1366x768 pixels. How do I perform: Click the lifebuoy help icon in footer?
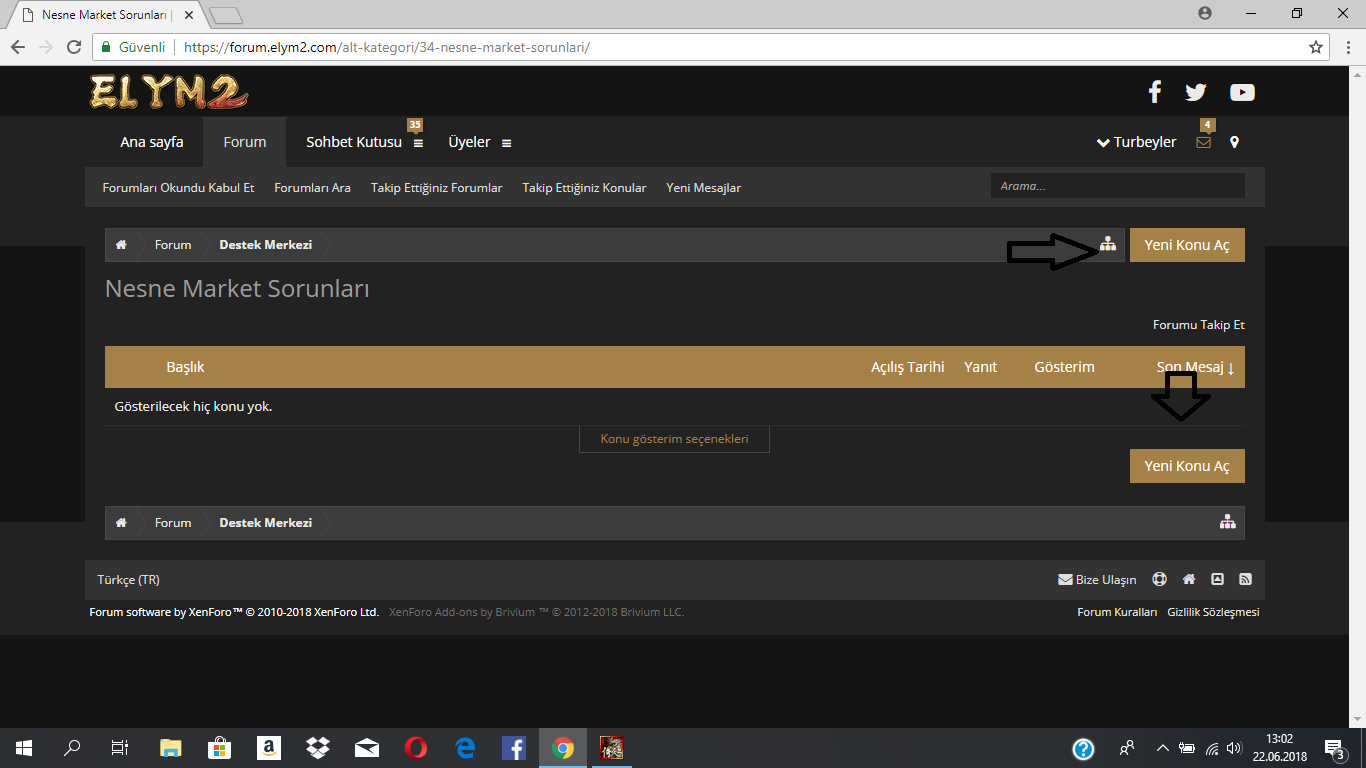point(1159,579)
